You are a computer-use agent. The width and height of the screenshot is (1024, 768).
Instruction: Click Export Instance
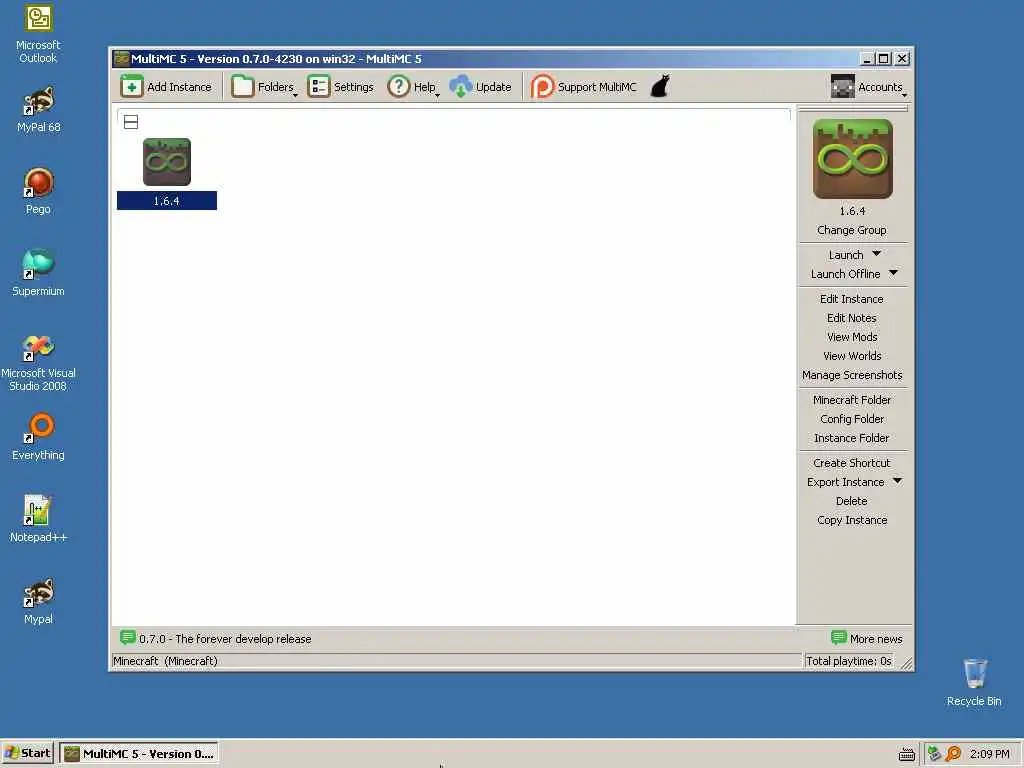click(x=846, y=481)
